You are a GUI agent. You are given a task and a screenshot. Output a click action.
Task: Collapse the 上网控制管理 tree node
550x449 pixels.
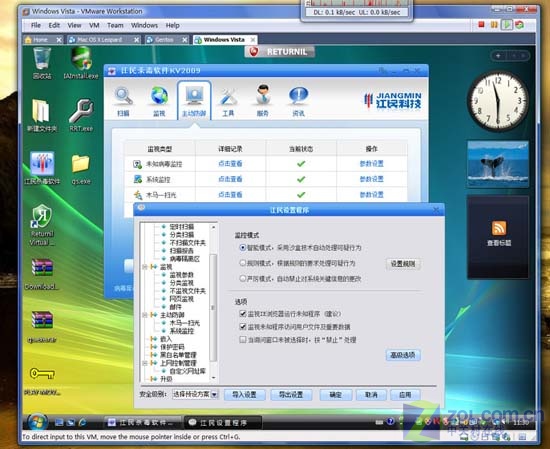(x=145, y=363)
